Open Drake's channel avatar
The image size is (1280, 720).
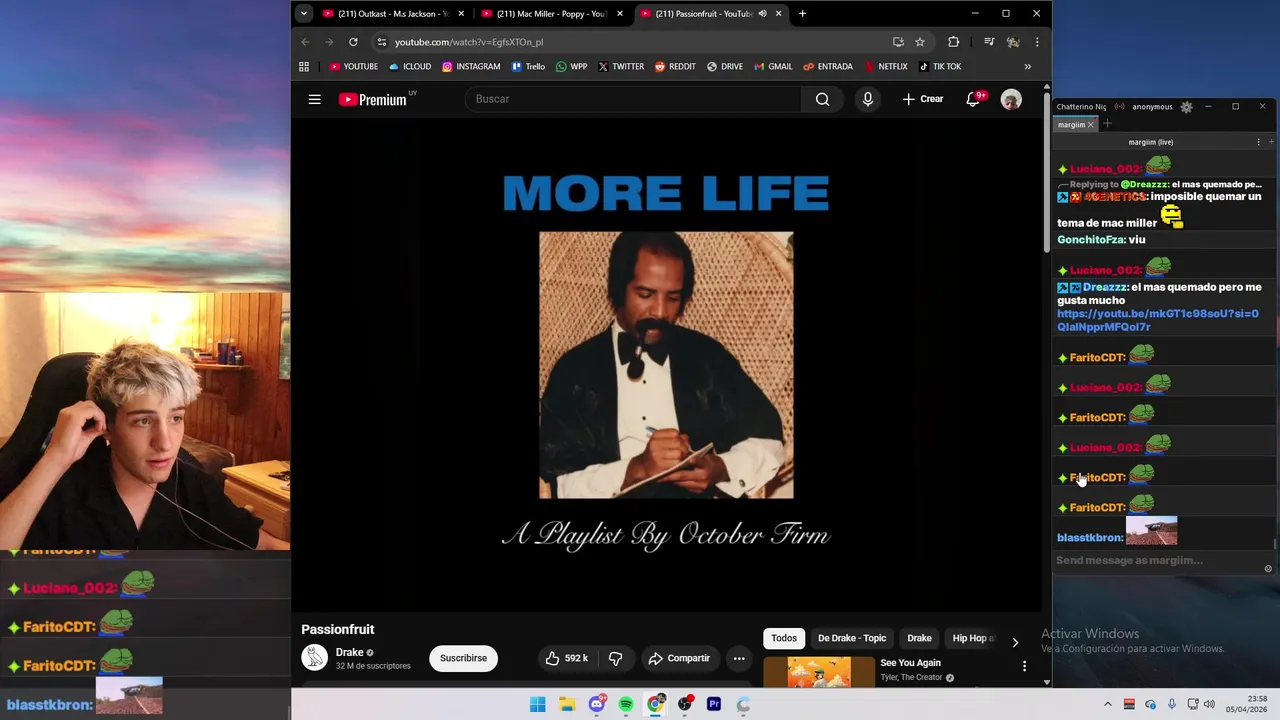pos(315,657)
